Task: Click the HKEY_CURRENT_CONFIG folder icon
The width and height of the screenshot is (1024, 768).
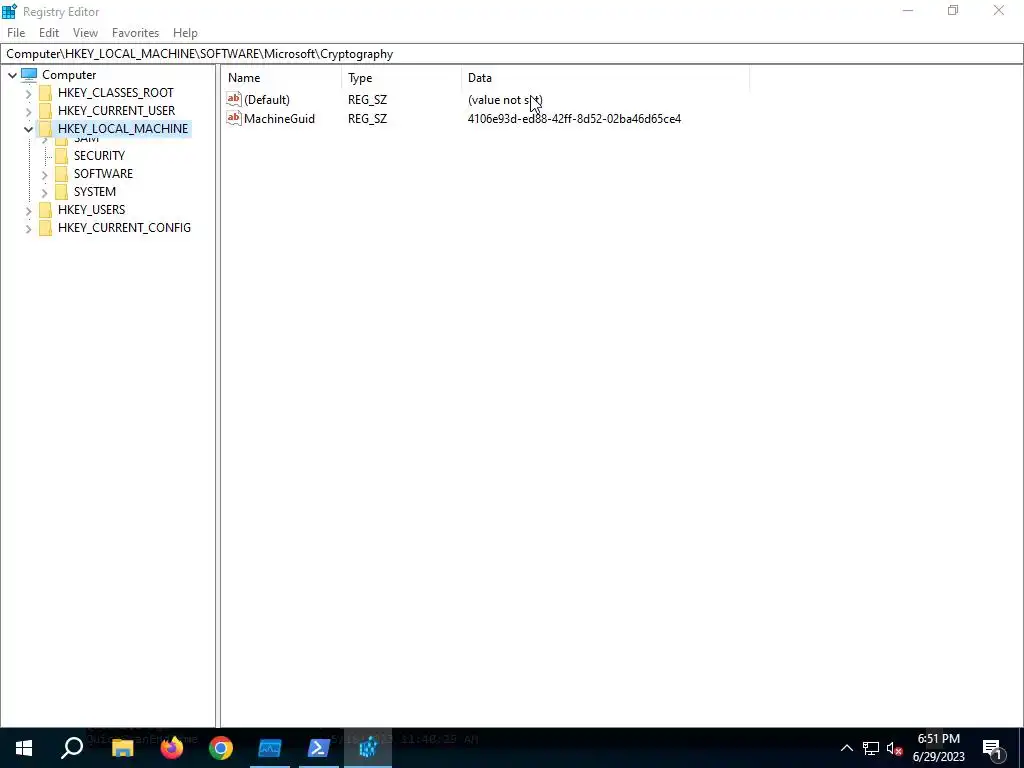Action: 46,227
